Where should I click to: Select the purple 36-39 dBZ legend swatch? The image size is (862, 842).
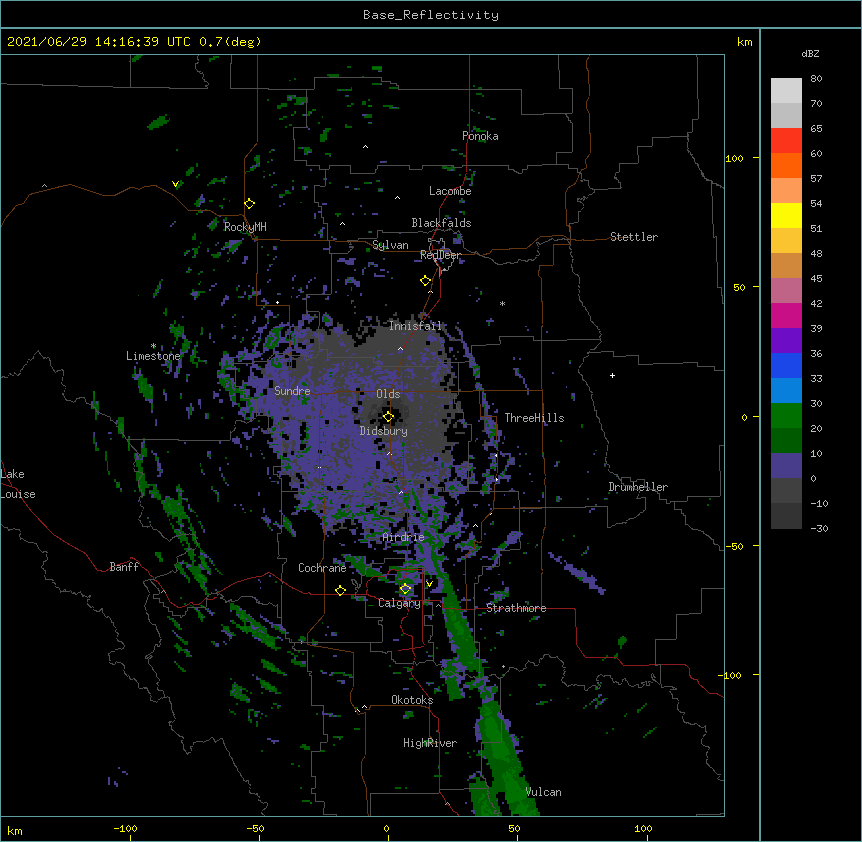786,341
